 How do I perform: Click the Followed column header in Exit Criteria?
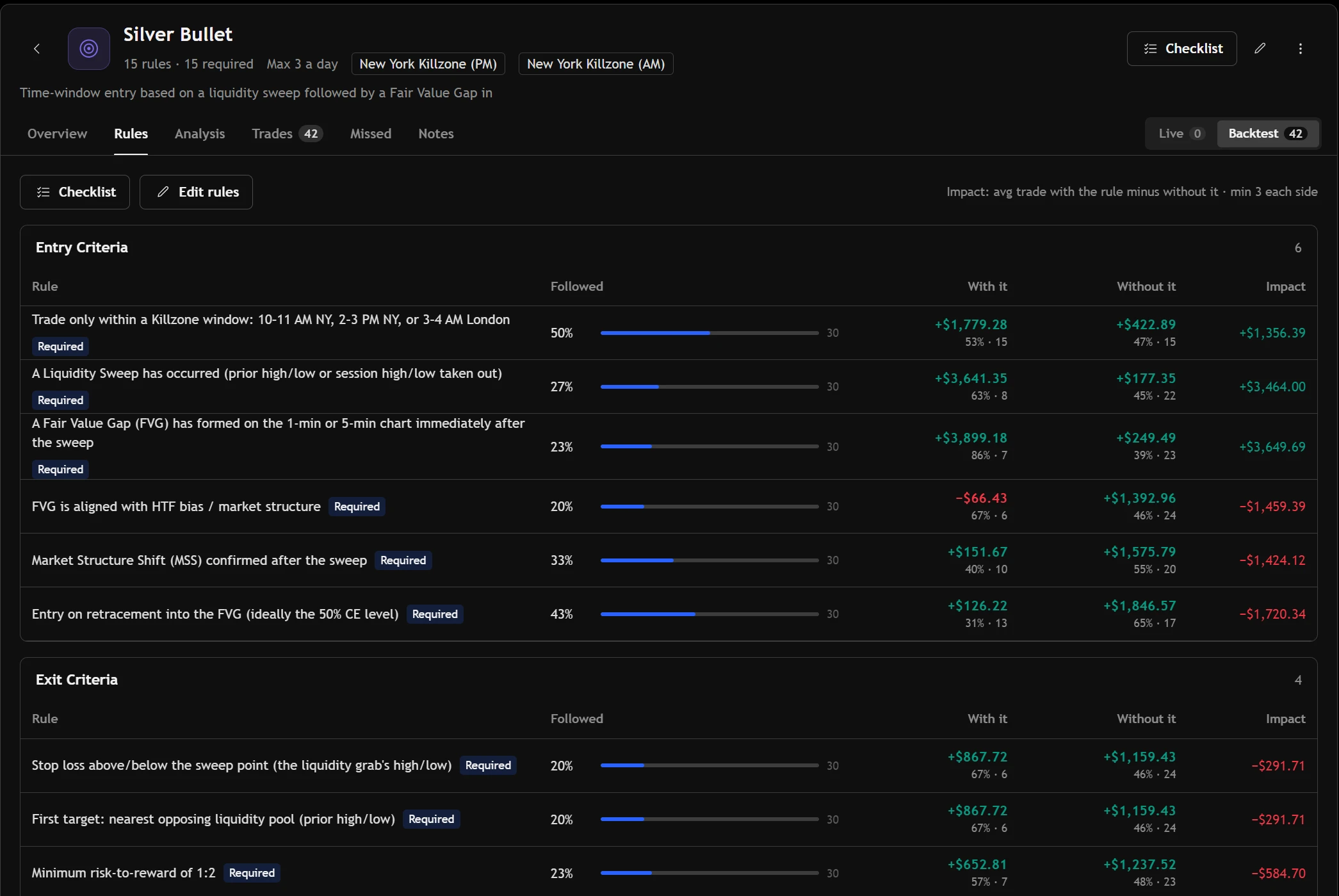click(577, 719)
